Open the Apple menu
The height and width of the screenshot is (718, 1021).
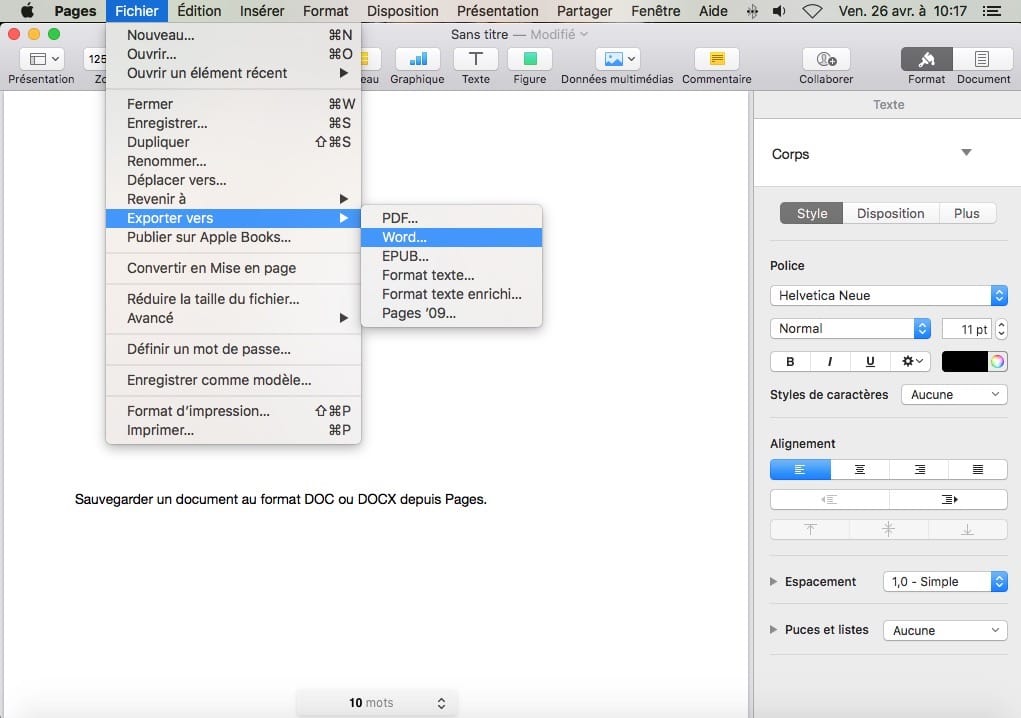(27, 11)
